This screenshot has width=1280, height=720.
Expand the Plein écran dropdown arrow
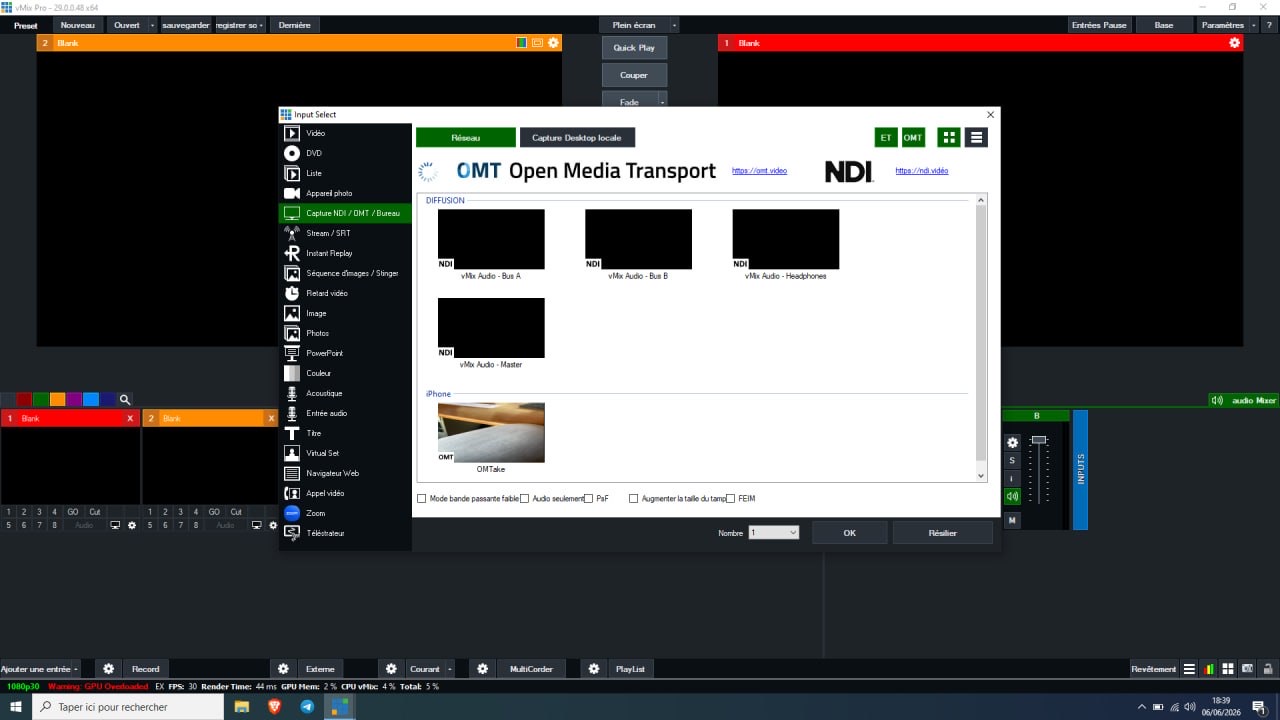tap(674, 25)
